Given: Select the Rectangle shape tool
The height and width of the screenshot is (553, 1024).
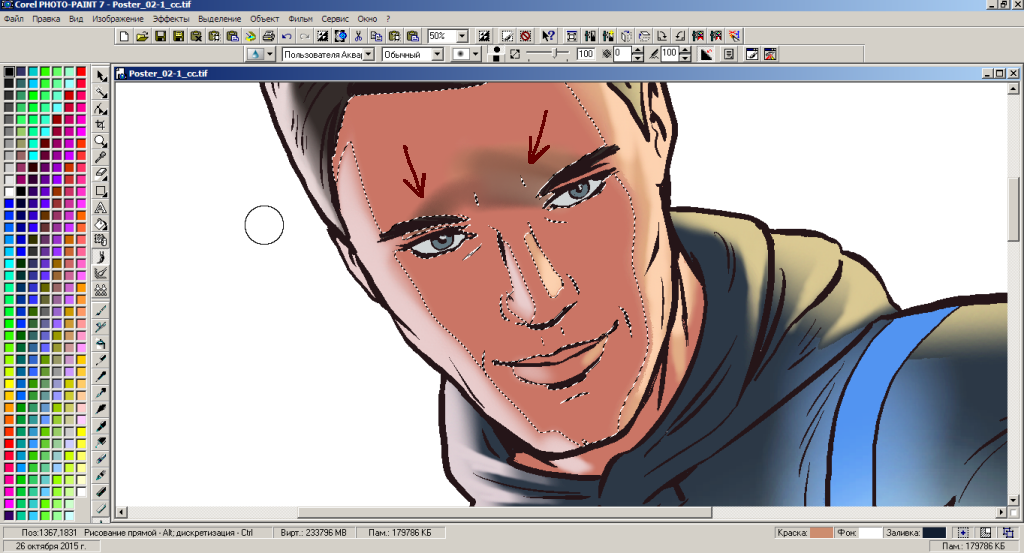Looking at the screenshot, I should point(101,191).
